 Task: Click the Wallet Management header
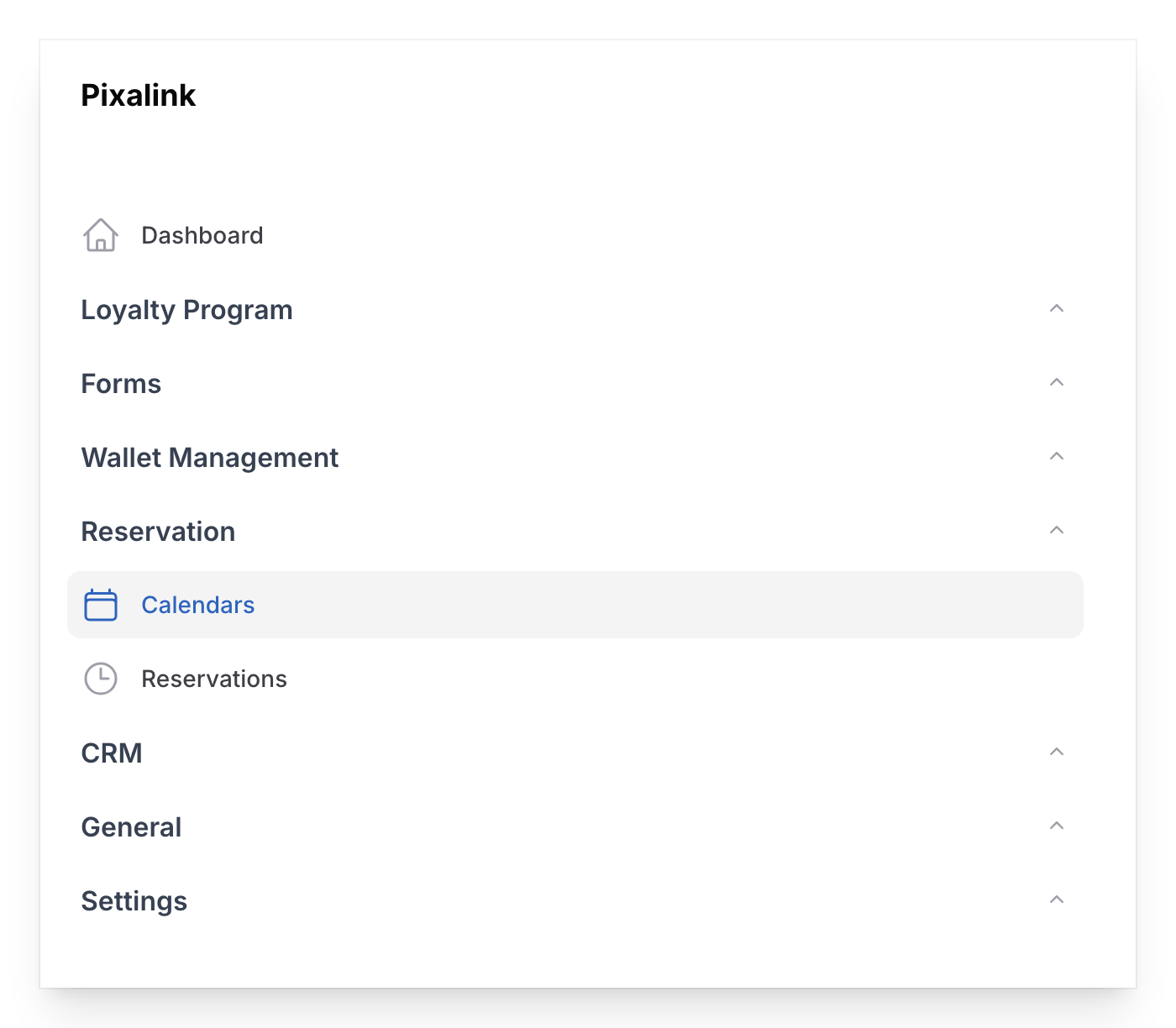[210, 458]
